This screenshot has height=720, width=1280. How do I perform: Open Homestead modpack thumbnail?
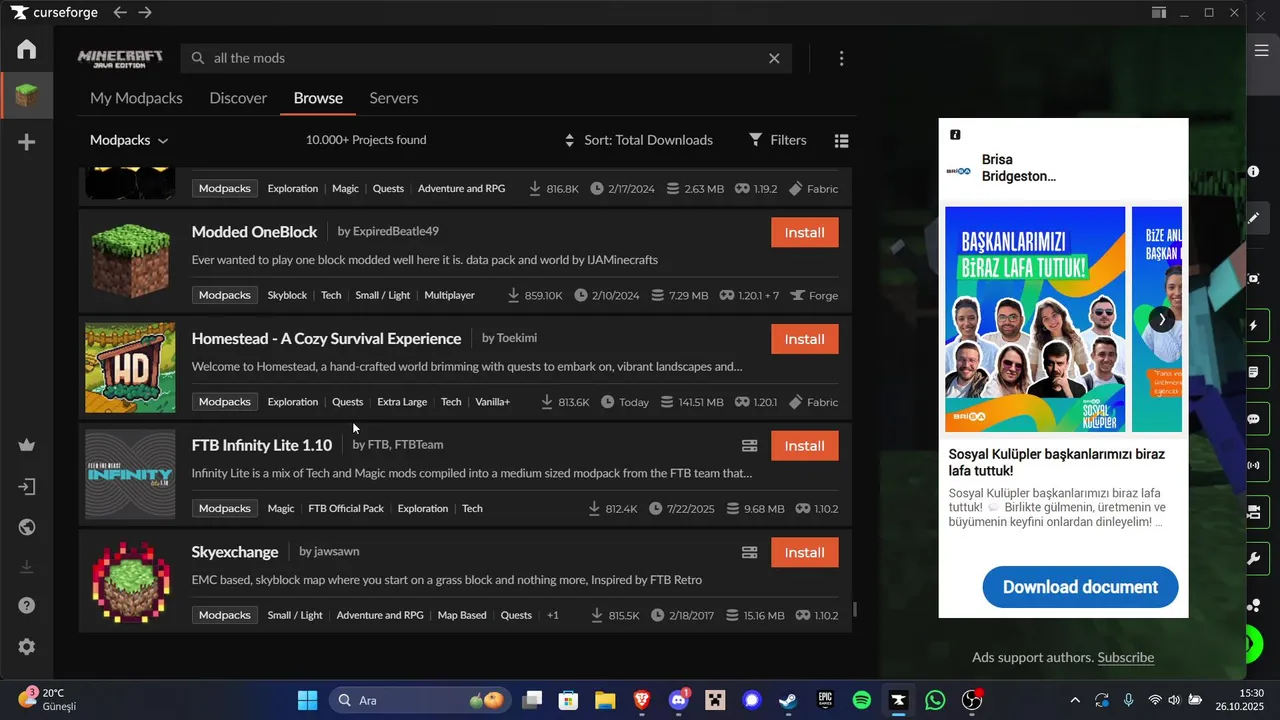130,367
